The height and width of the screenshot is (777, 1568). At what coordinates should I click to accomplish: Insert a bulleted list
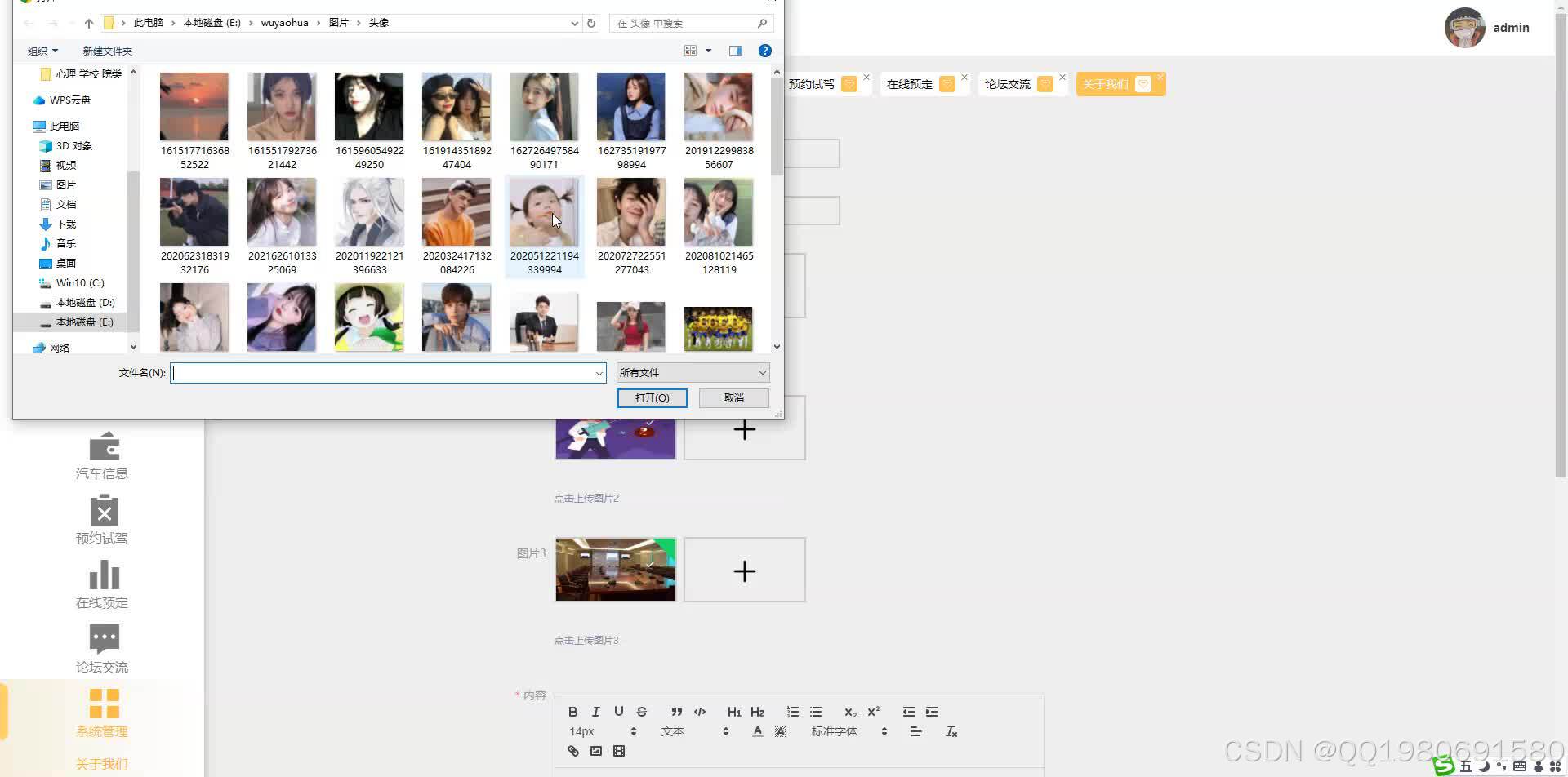pyautogui.click(x=815, y=712)
